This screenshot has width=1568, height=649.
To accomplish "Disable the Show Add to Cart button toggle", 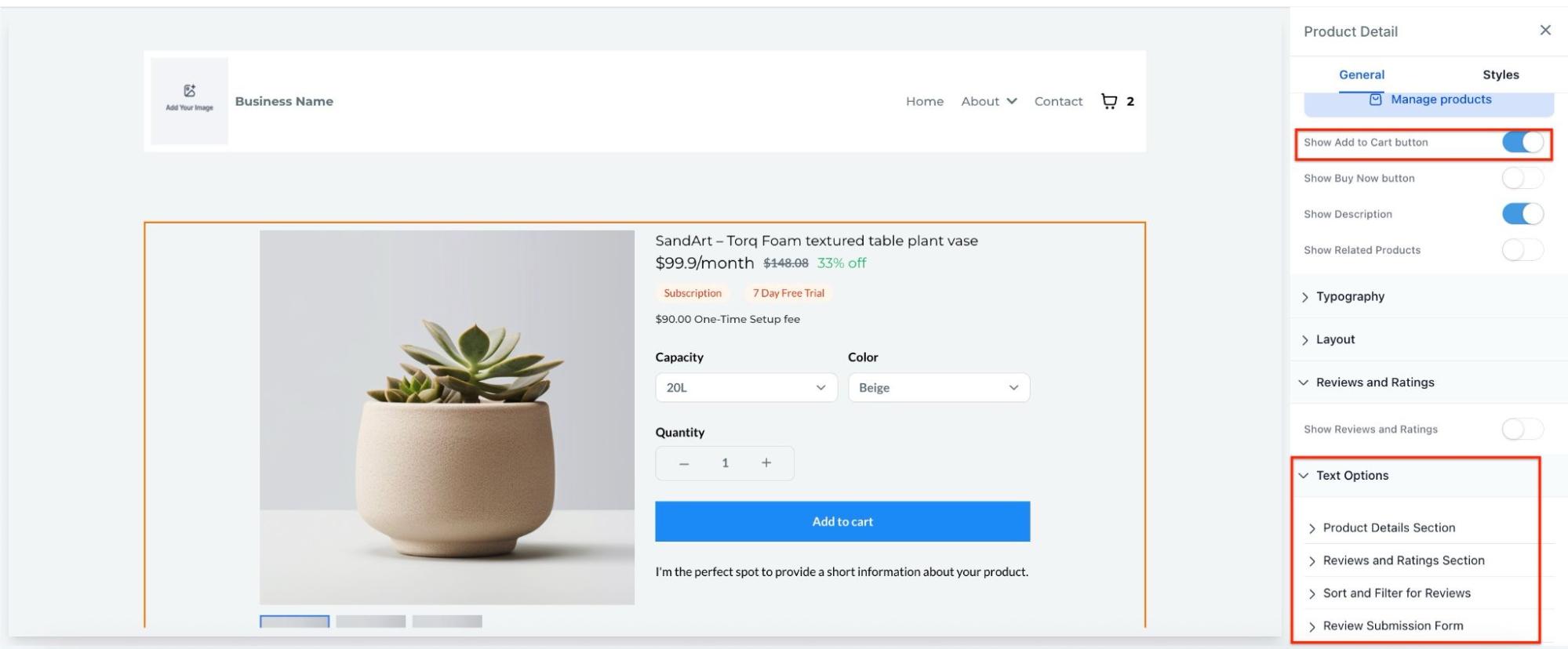I will tap(1523, 143).
